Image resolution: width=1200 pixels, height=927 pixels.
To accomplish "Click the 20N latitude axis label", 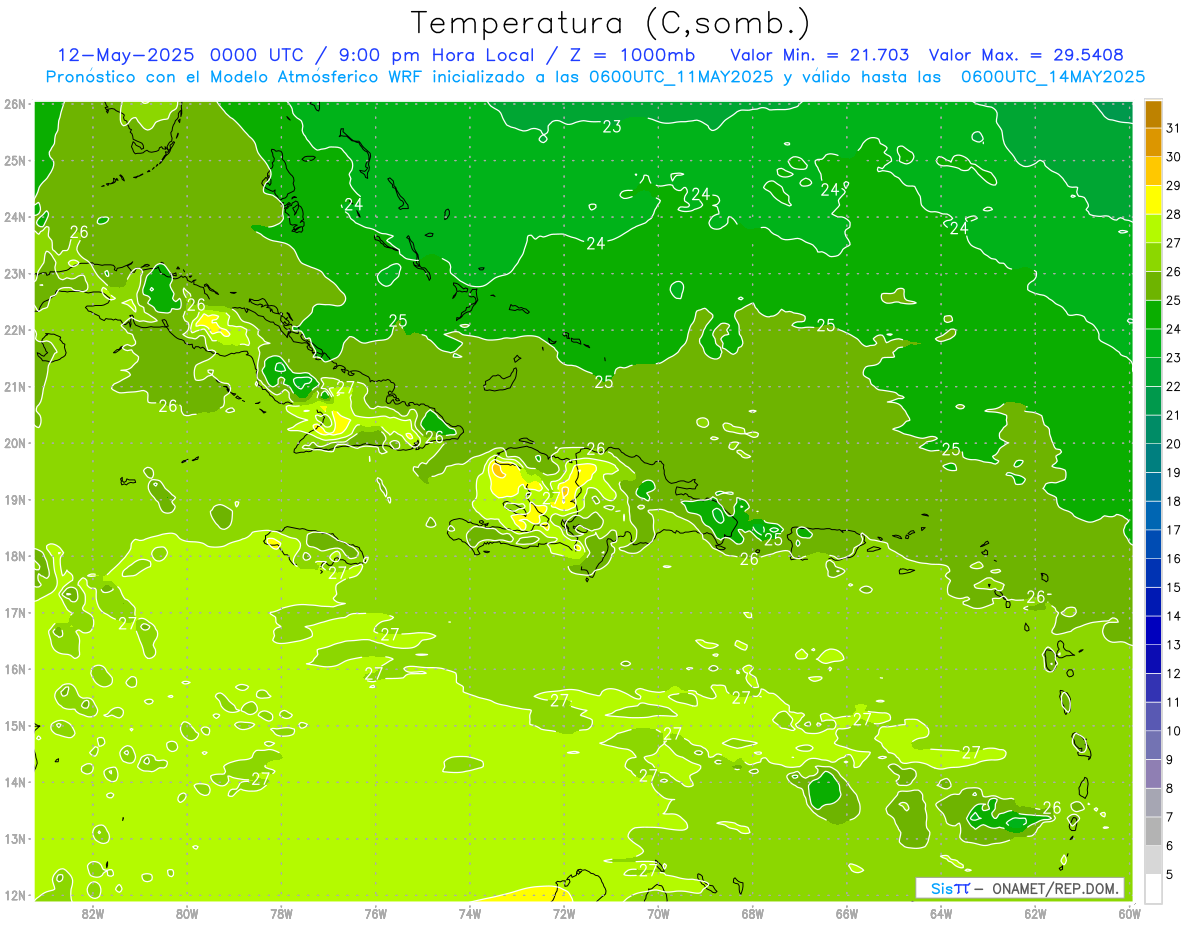I will pos(14,443).
